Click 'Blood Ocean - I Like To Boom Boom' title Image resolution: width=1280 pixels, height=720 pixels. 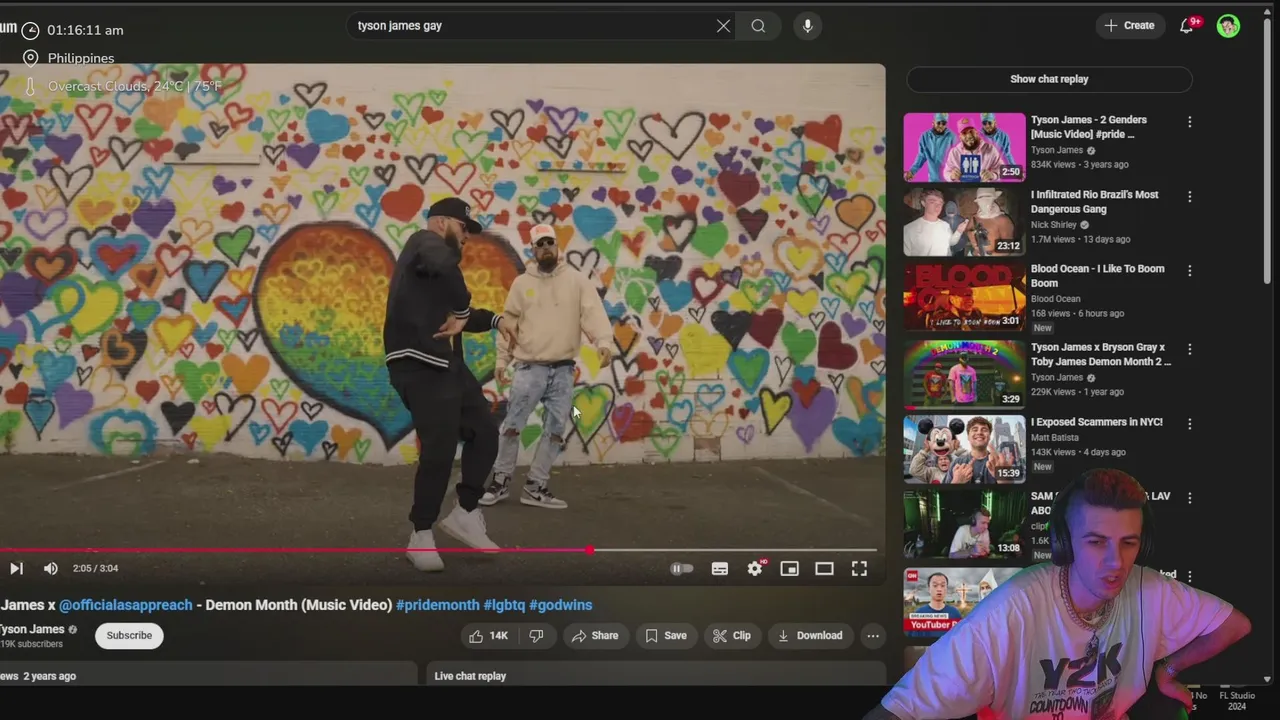[1097, 276]
